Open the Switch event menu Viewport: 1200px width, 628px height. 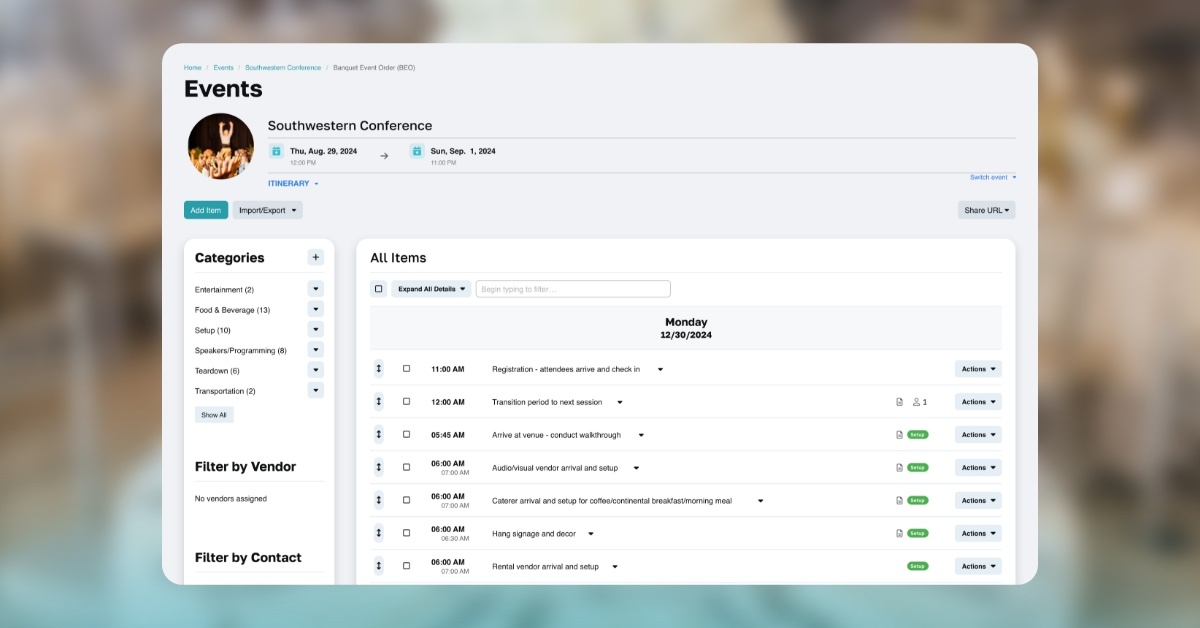[x=993, y=177]
